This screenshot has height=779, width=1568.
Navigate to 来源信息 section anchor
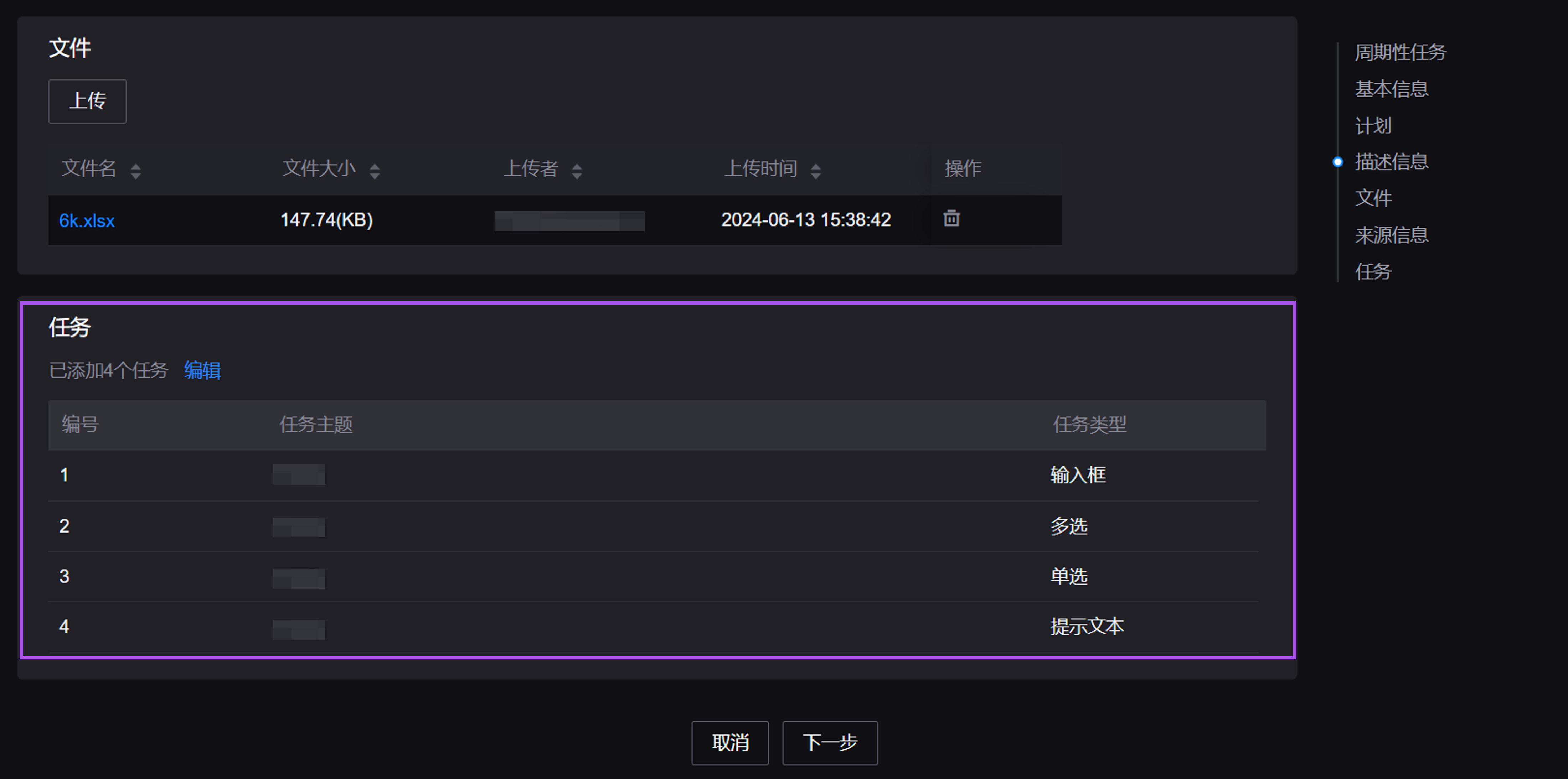point(1392,235)
